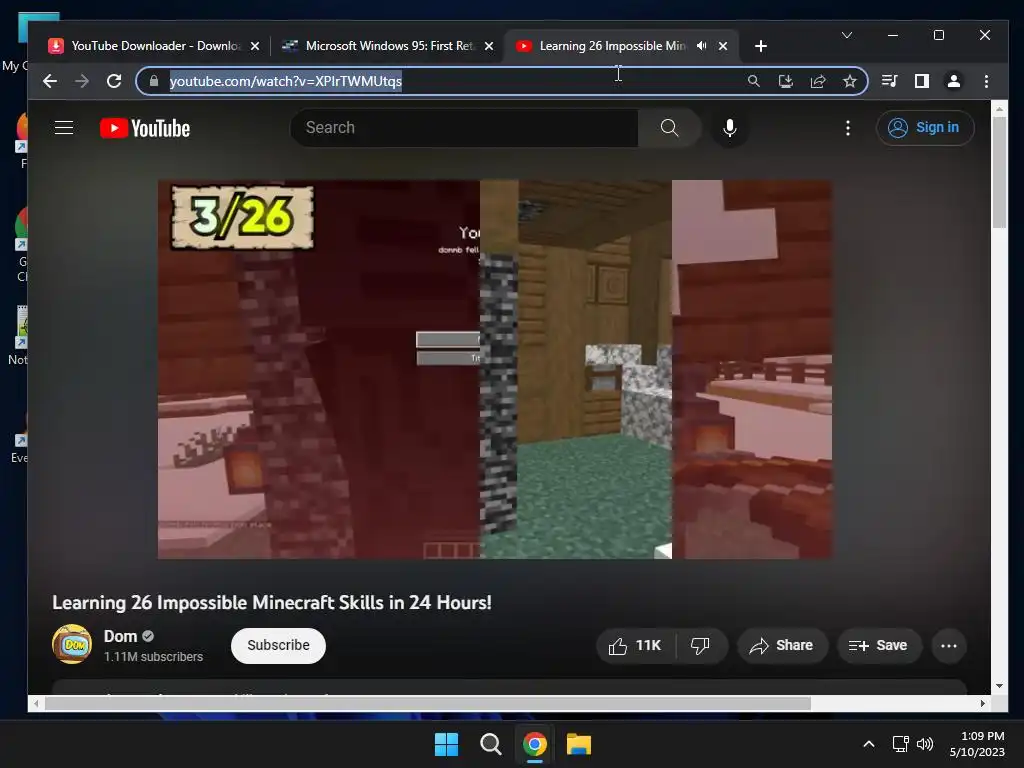Share this page via address bar icon
1024x768 pixels.
(818, 81)
